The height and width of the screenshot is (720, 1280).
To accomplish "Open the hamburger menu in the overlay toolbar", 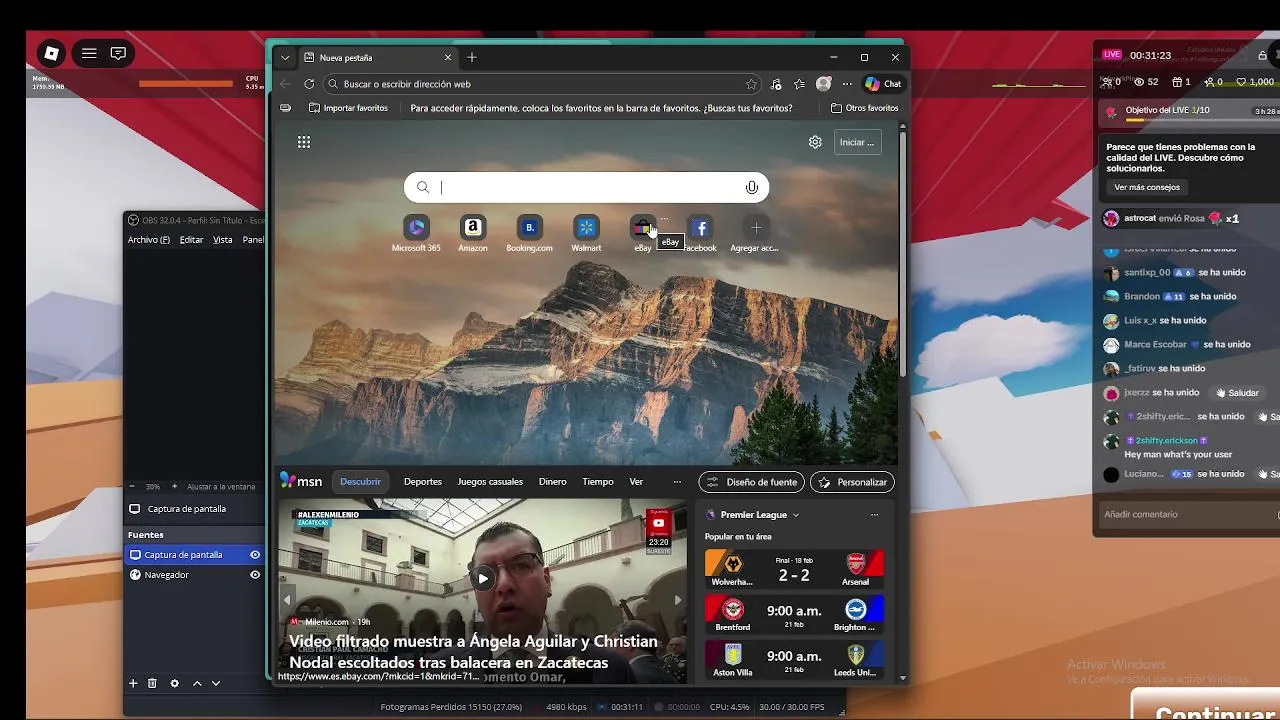I will (89, 53).
